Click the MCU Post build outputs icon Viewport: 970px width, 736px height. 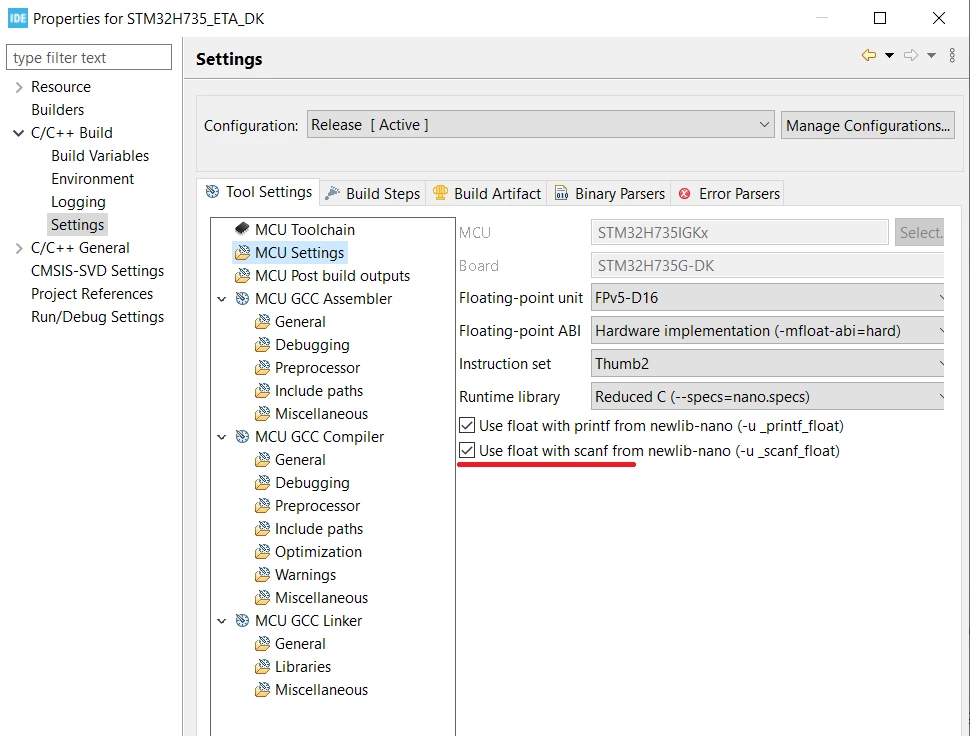(x=242, y=275)
